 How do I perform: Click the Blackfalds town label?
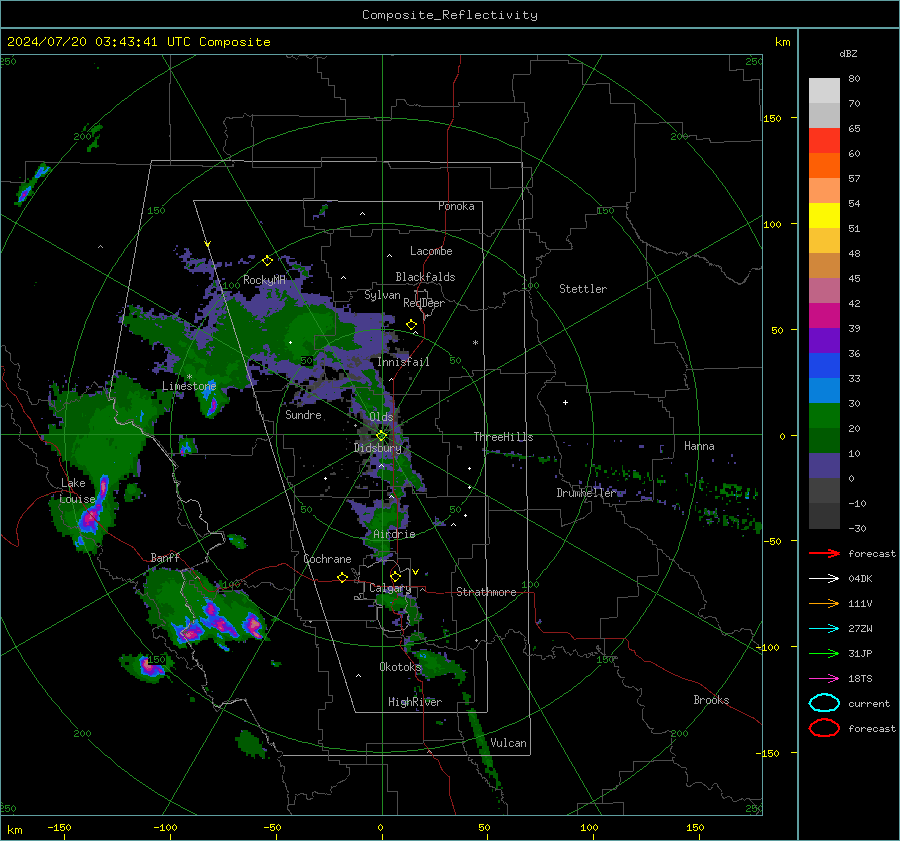point(425,277)
